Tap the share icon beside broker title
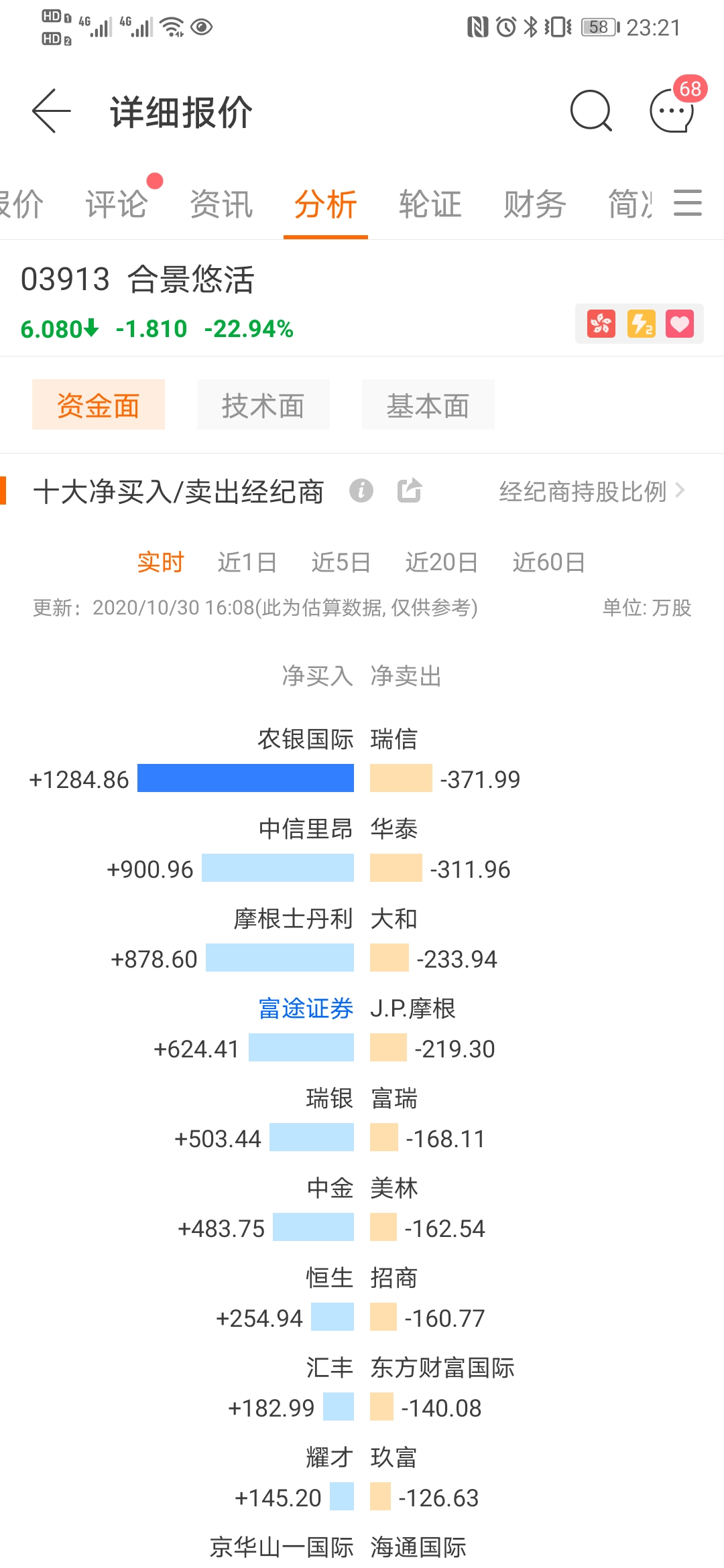Image resolution: width=724 pixels, height=1568 pixels. point(409,491)
